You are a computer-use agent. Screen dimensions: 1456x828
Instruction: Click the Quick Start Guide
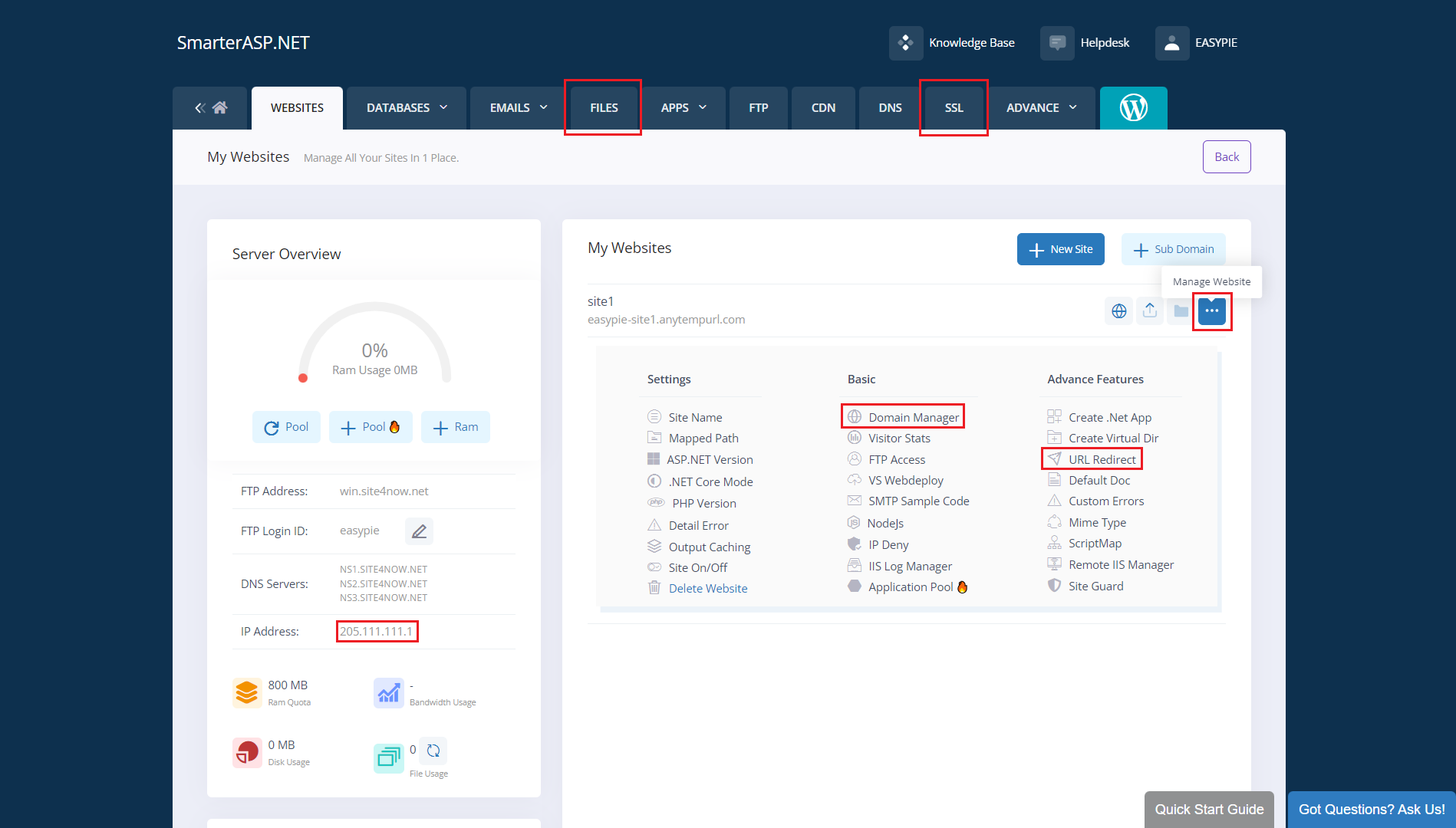(1209, 809)
